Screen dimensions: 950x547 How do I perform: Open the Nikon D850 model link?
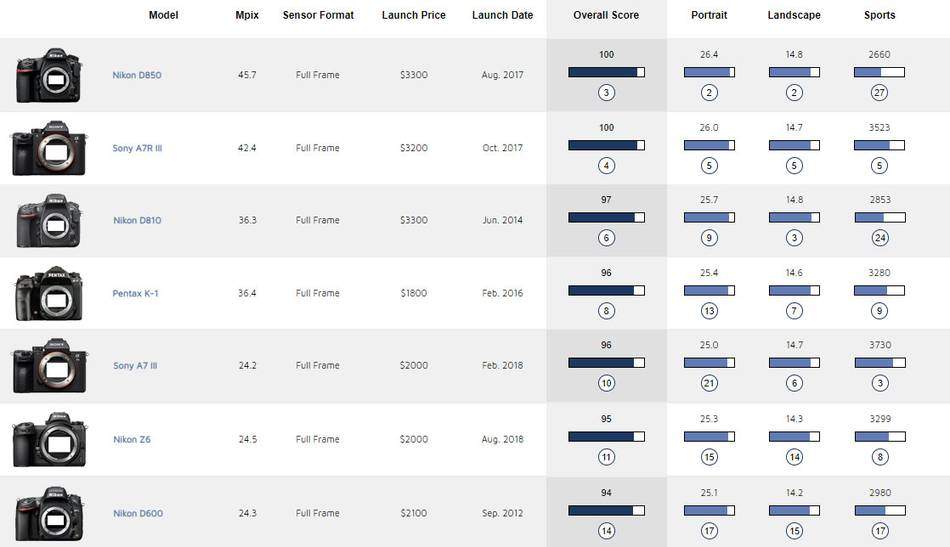[137, 75]
